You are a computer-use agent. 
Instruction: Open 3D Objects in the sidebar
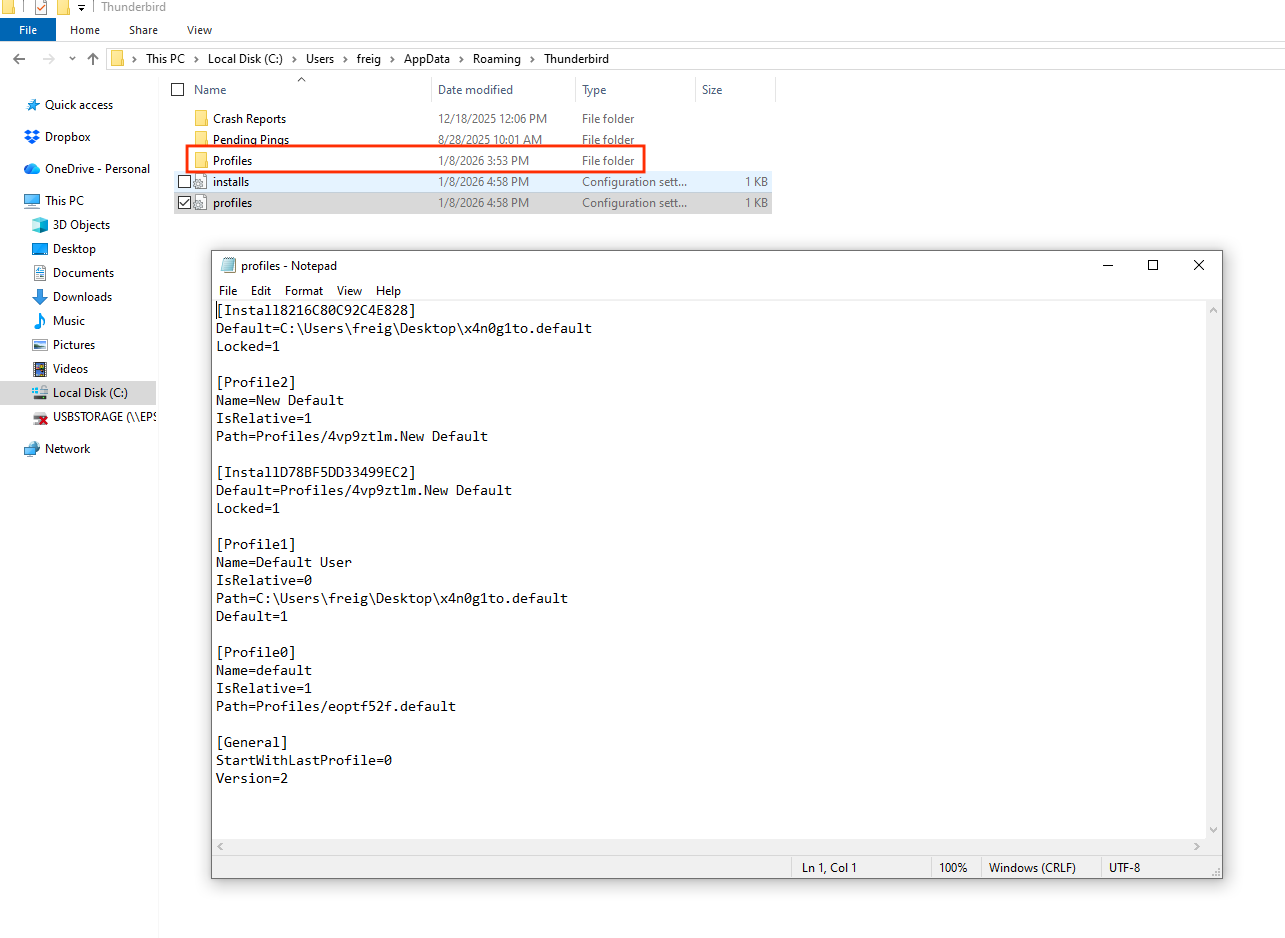[81, 225]
